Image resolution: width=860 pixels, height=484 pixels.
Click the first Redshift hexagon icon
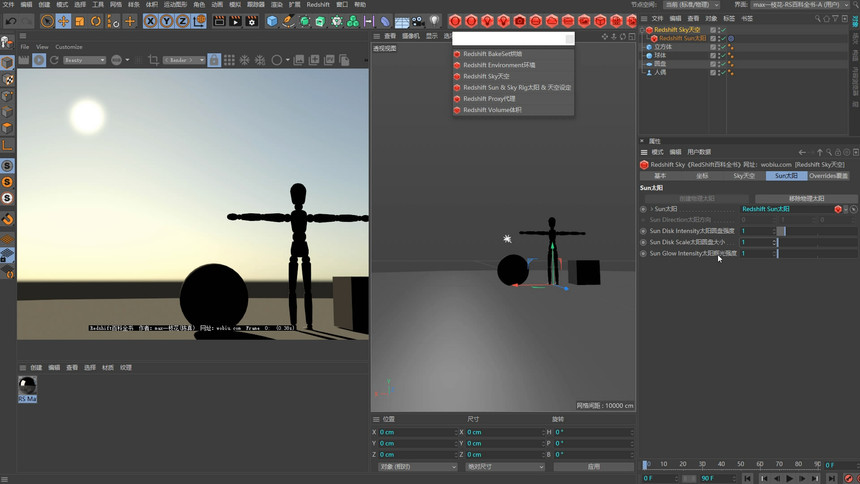coord(455,21)
